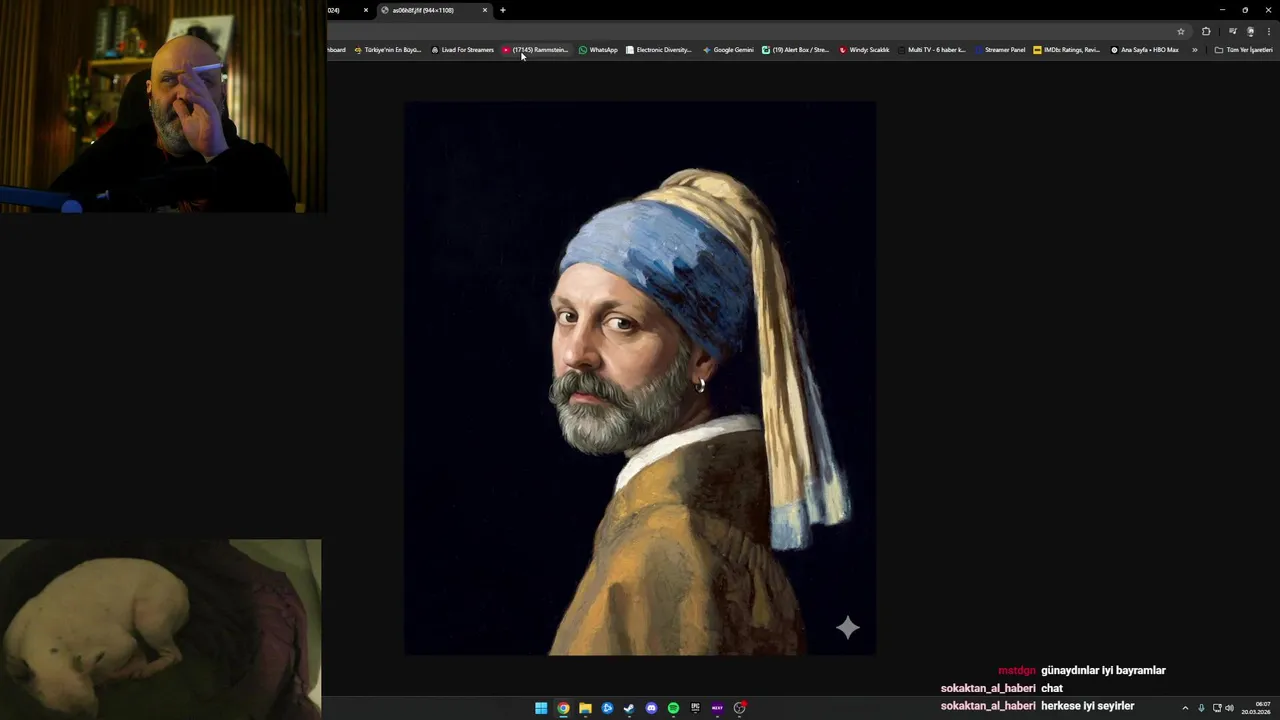Open the media control icon in the Chrome toolbar
The image size is (1280, 720).
coord(1232,31)
